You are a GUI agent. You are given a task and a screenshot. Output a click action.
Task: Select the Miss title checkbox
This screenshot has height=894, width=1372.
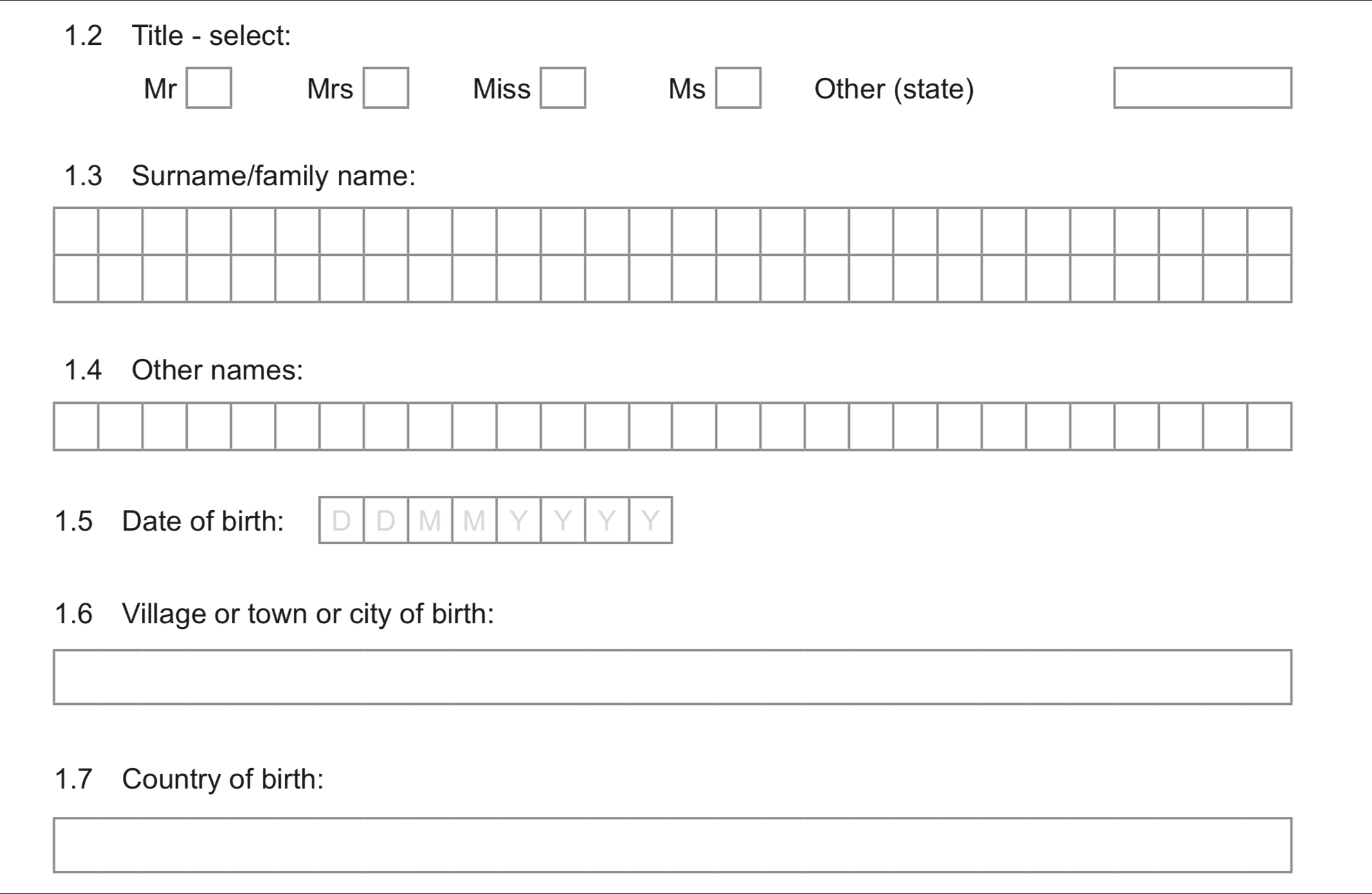tap(563, 88)
